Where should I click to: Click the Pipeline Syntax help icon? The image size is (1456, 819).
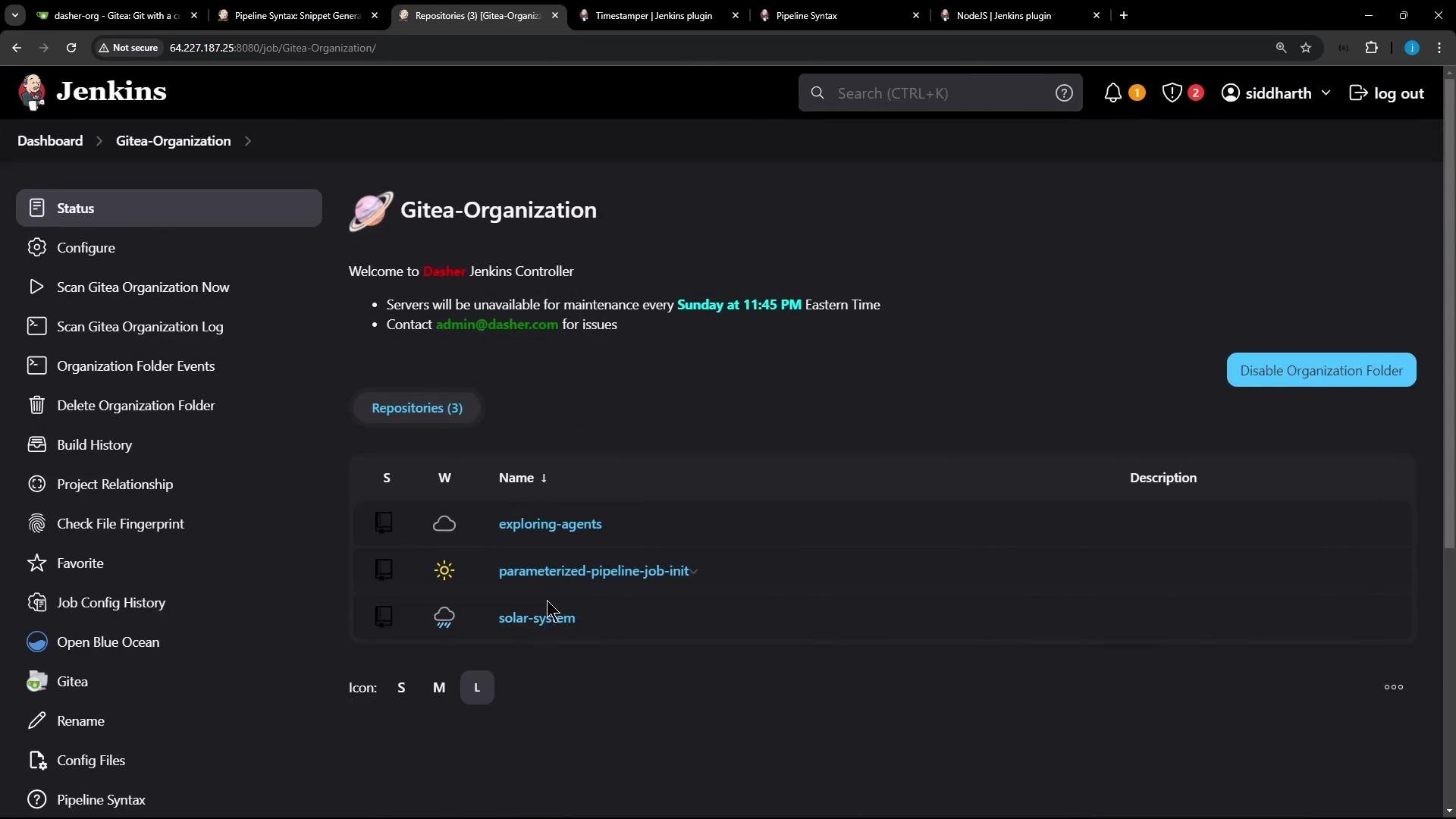36,799
